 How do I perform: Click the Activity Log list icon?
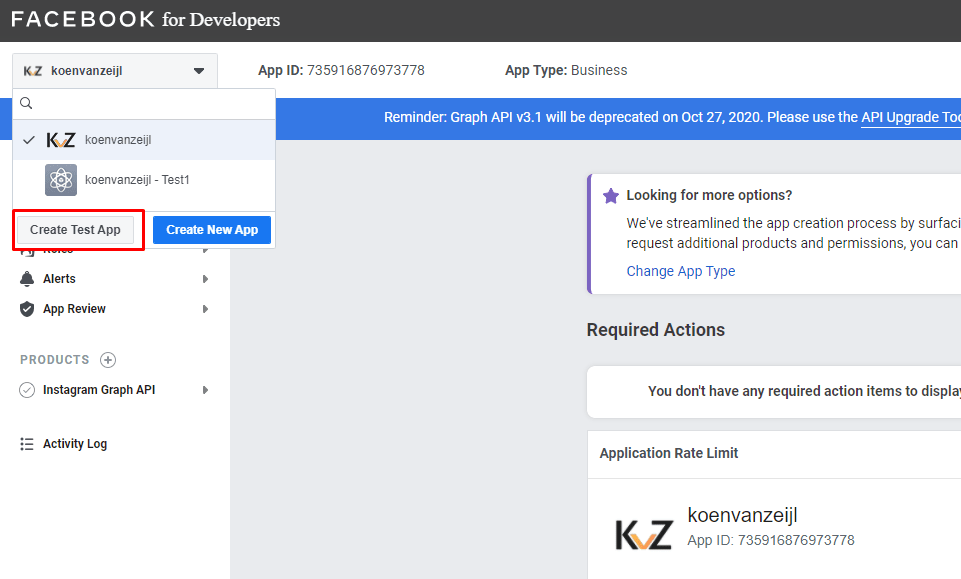[x=26, y=444]
